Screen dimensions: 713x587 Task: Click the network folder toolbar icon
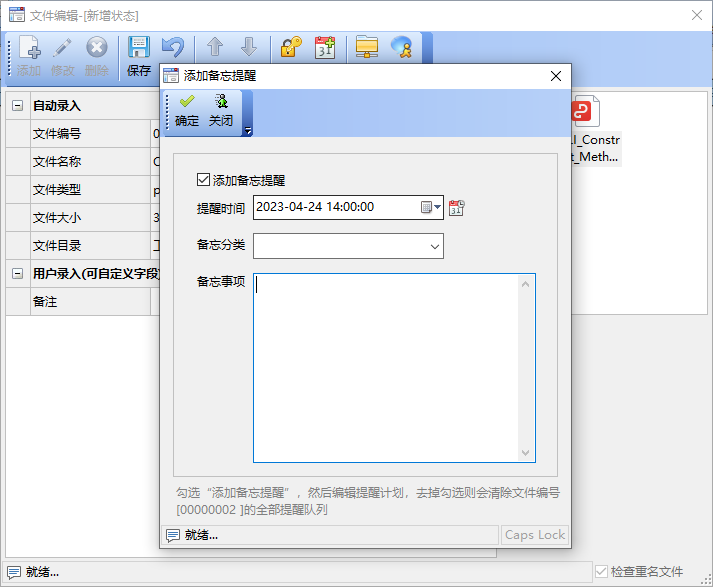click(x=367, y=47)
